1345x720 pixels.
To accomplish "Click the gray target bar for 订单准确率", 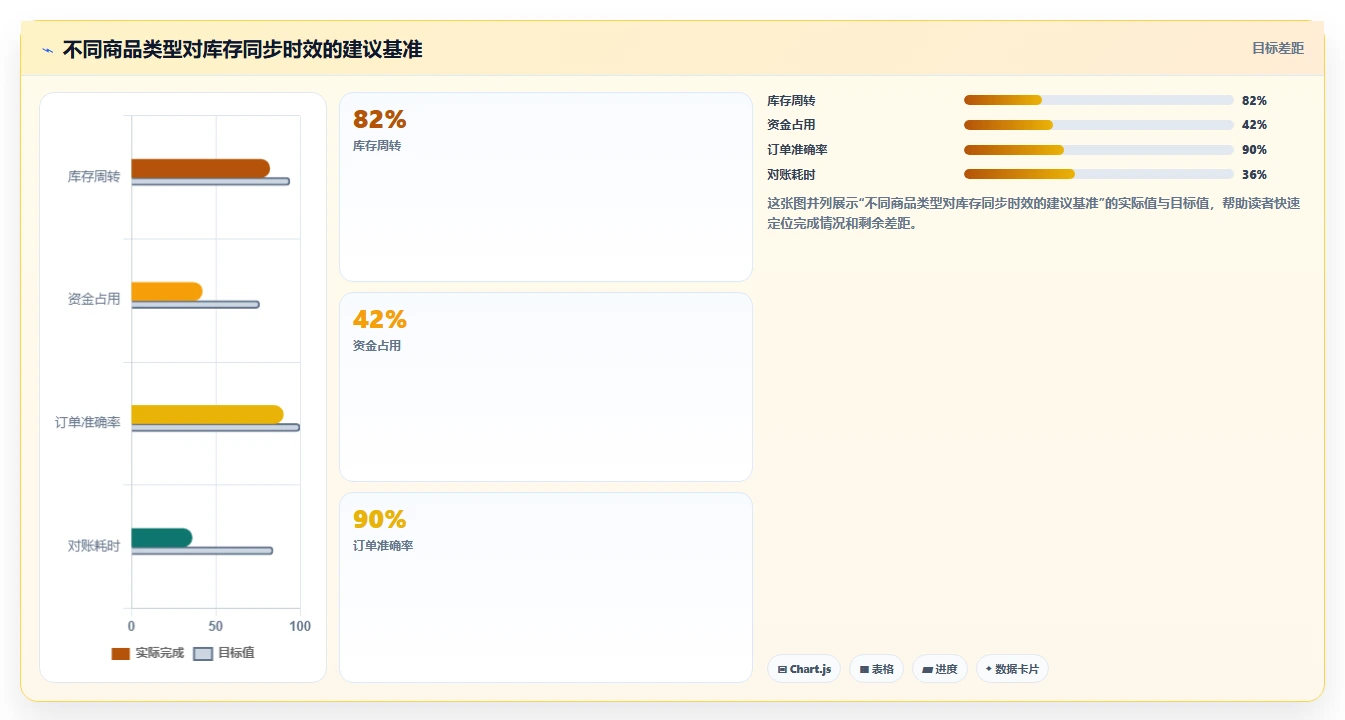I will pyautogui.click(x=215, y=427).
